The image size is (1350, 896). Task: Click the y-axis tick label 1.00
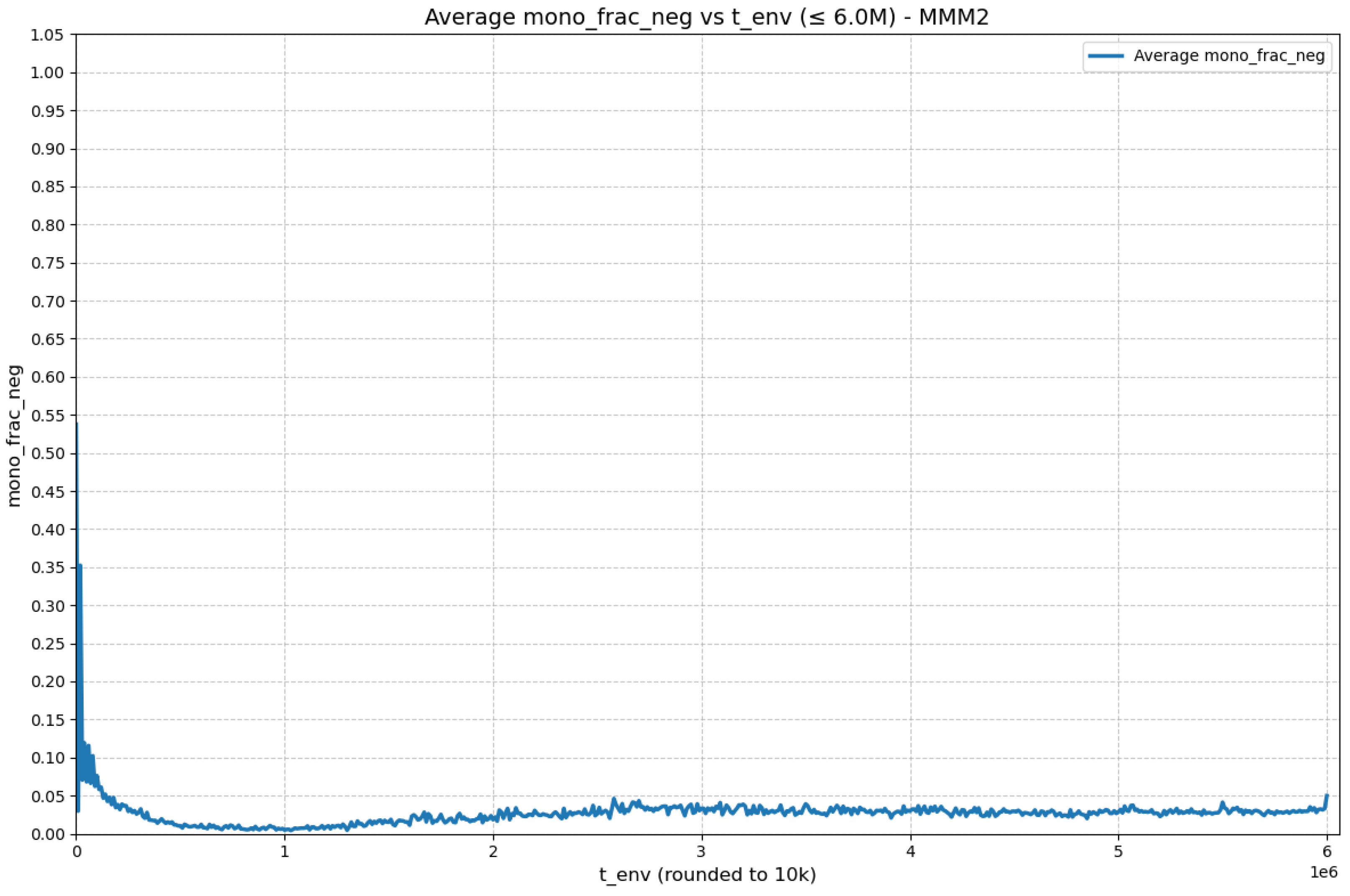[48, 73]
